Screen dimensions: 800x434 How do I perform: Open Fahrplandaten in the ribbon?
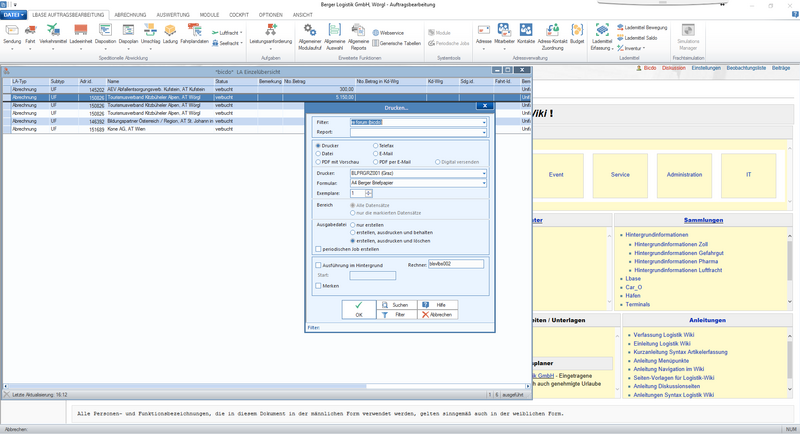[x=194, y=34]
